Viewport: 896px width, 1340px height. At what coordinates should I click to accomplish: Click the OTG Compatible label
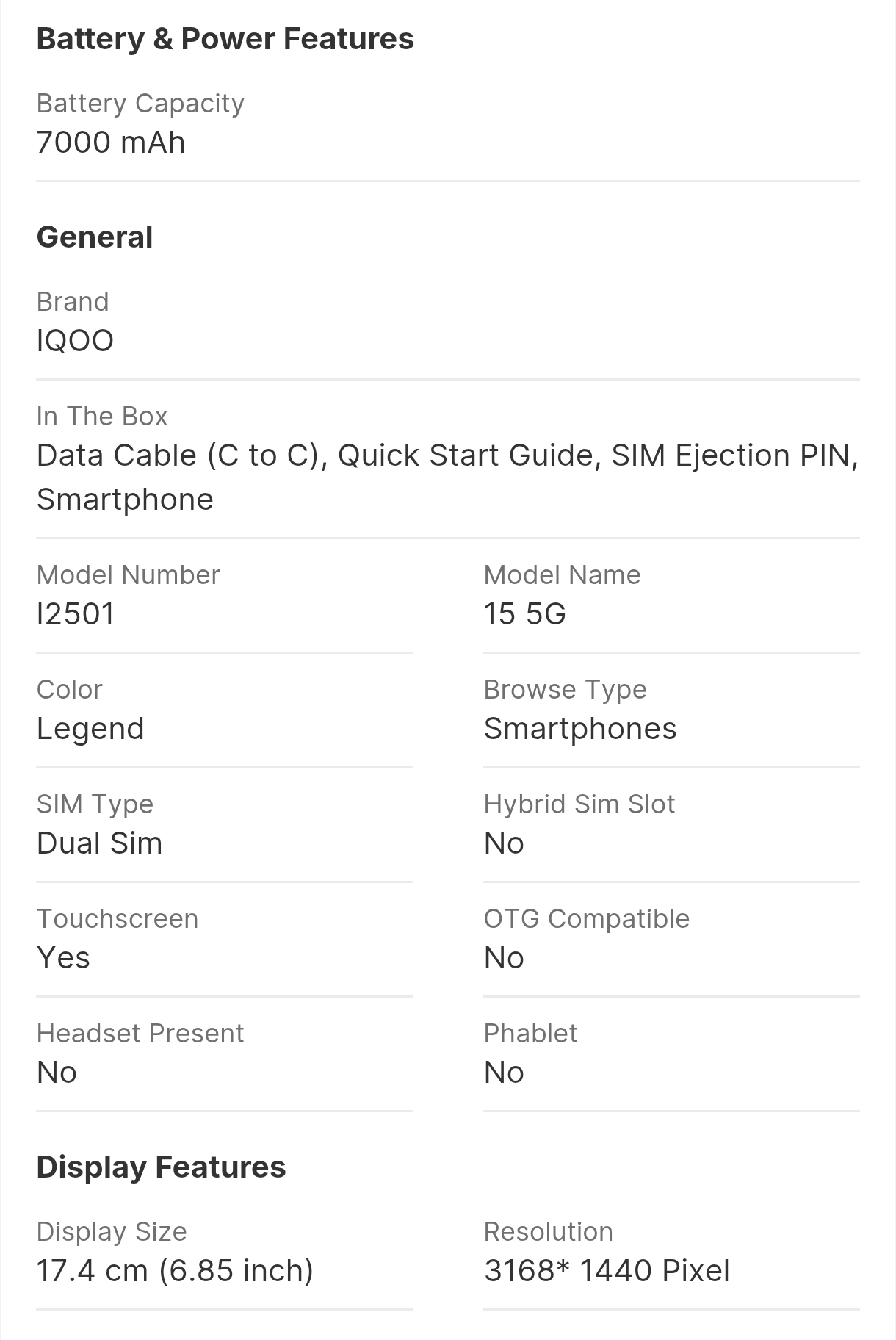[587, 919]
